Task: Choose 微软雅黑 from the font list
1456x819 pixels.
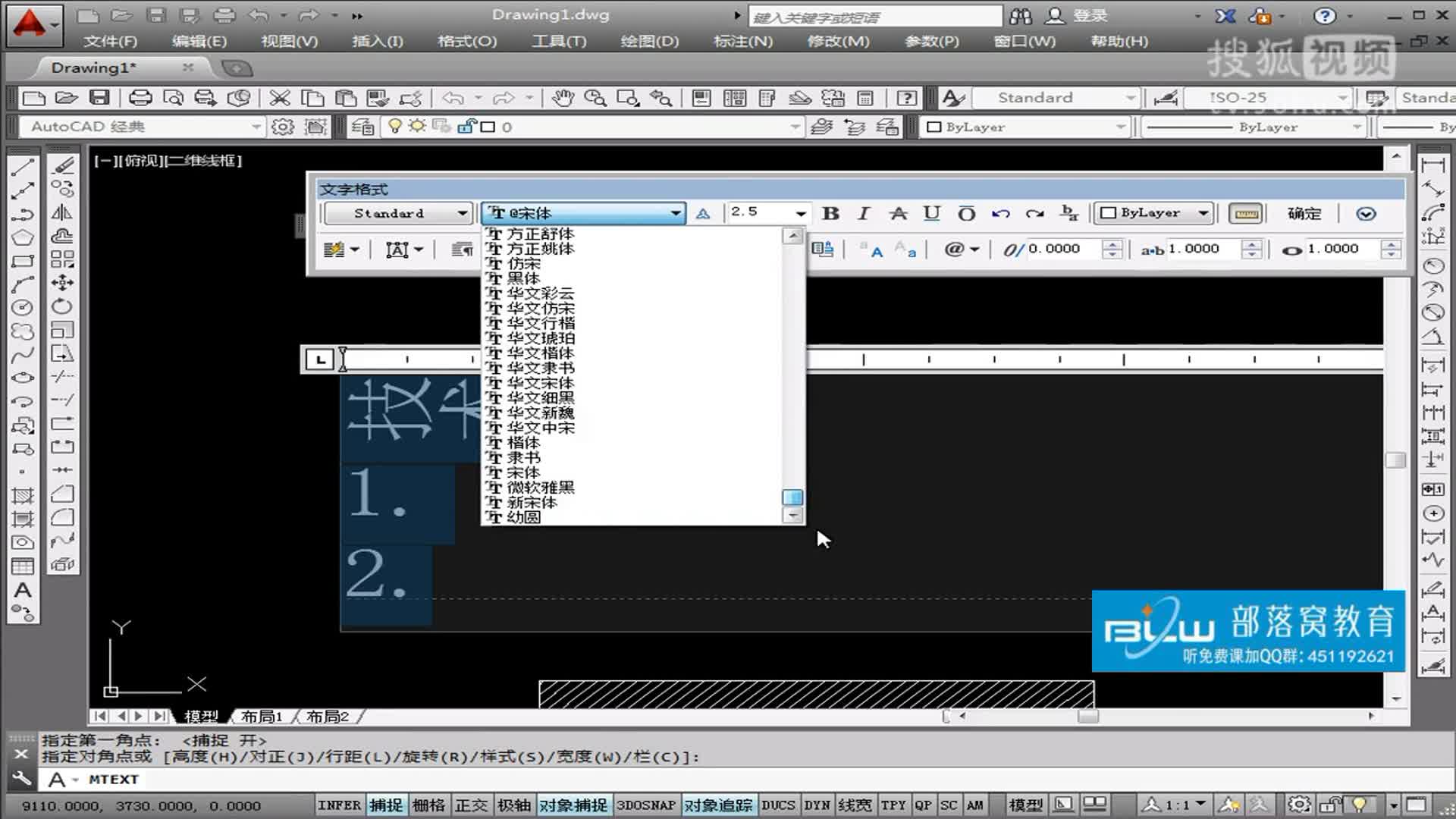Action: tap(540, 487)
